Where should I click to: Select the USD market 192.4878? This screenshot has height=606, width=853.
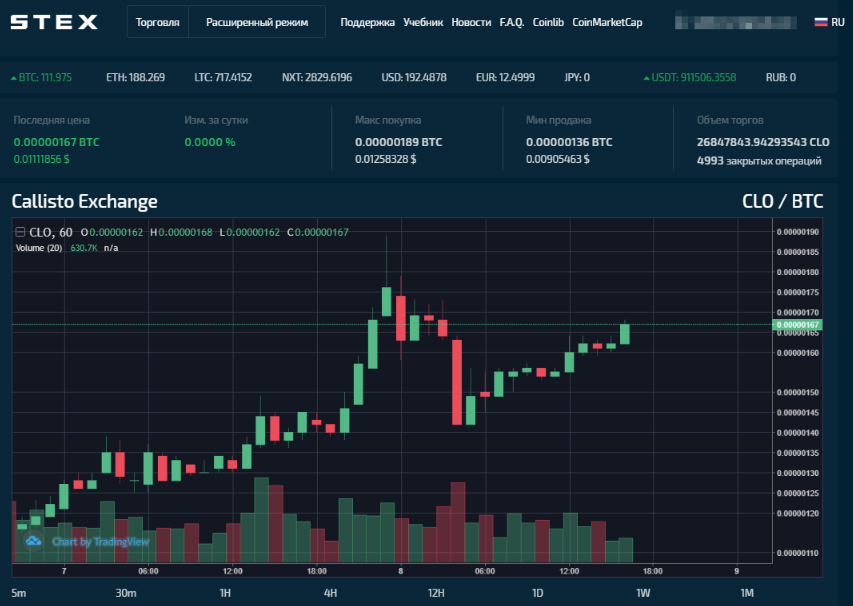coord(414,77)
